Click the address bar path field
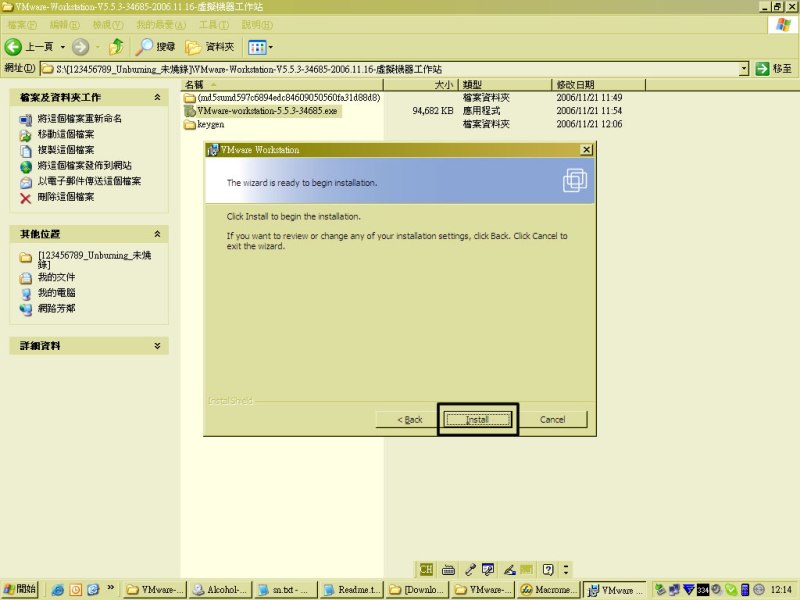Image resolution: width=800 pixels, height=600 pixels. tap(390, 69)
